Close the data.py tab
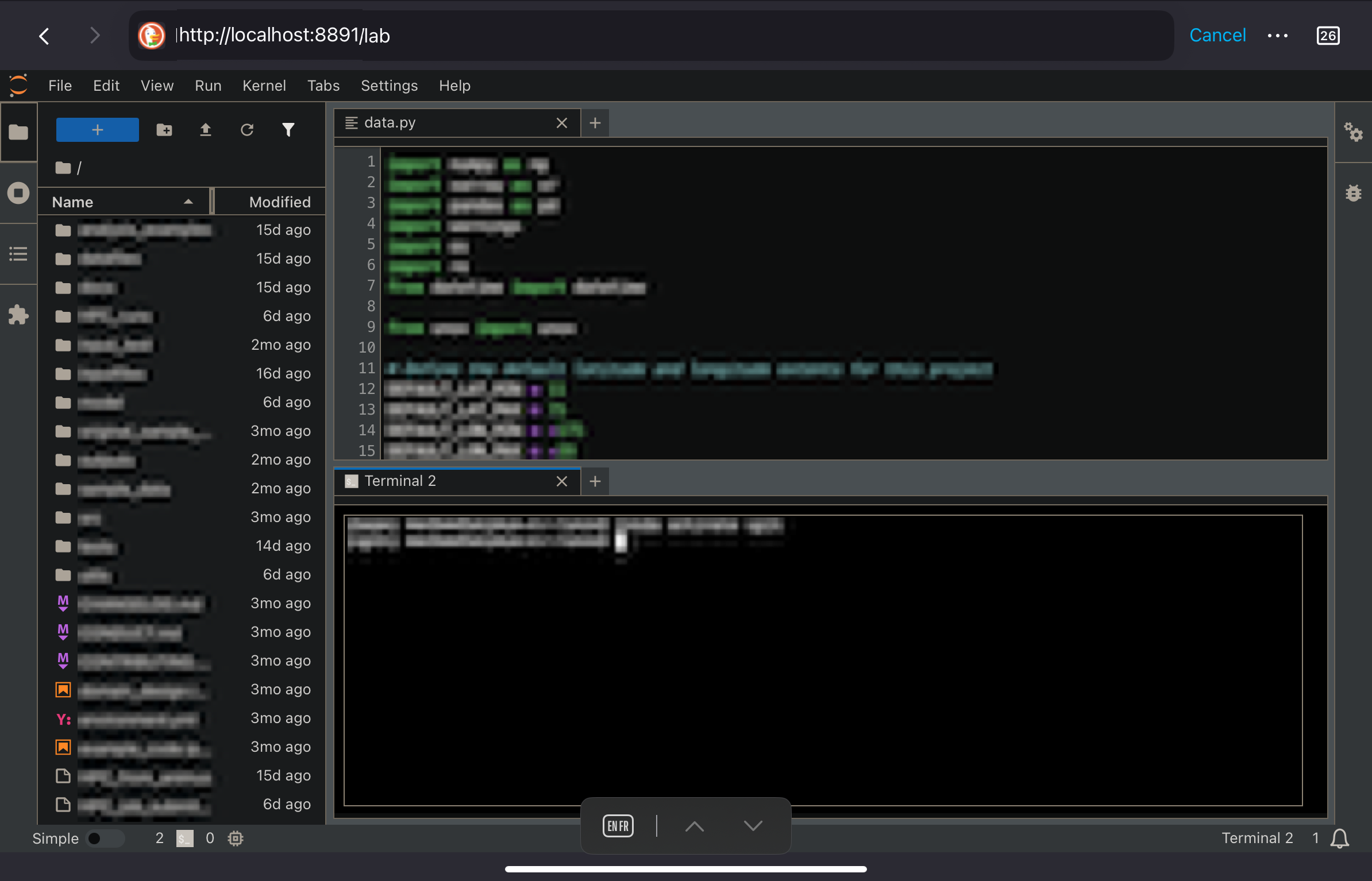The image size is (1372, 881). pyautogui.click(x=562, y=123)
